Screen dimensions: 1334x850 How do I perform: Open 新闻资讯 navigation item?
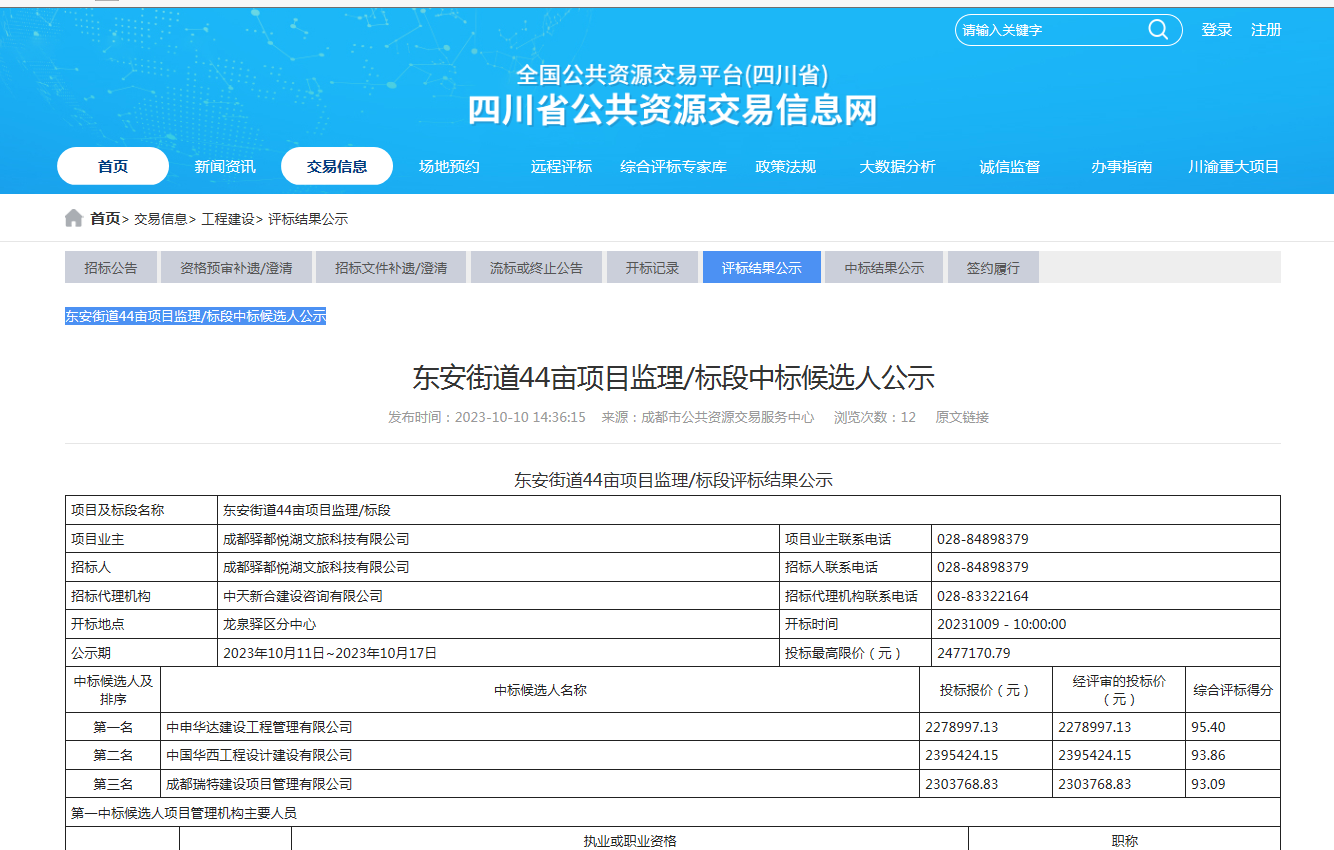[225, 167]
